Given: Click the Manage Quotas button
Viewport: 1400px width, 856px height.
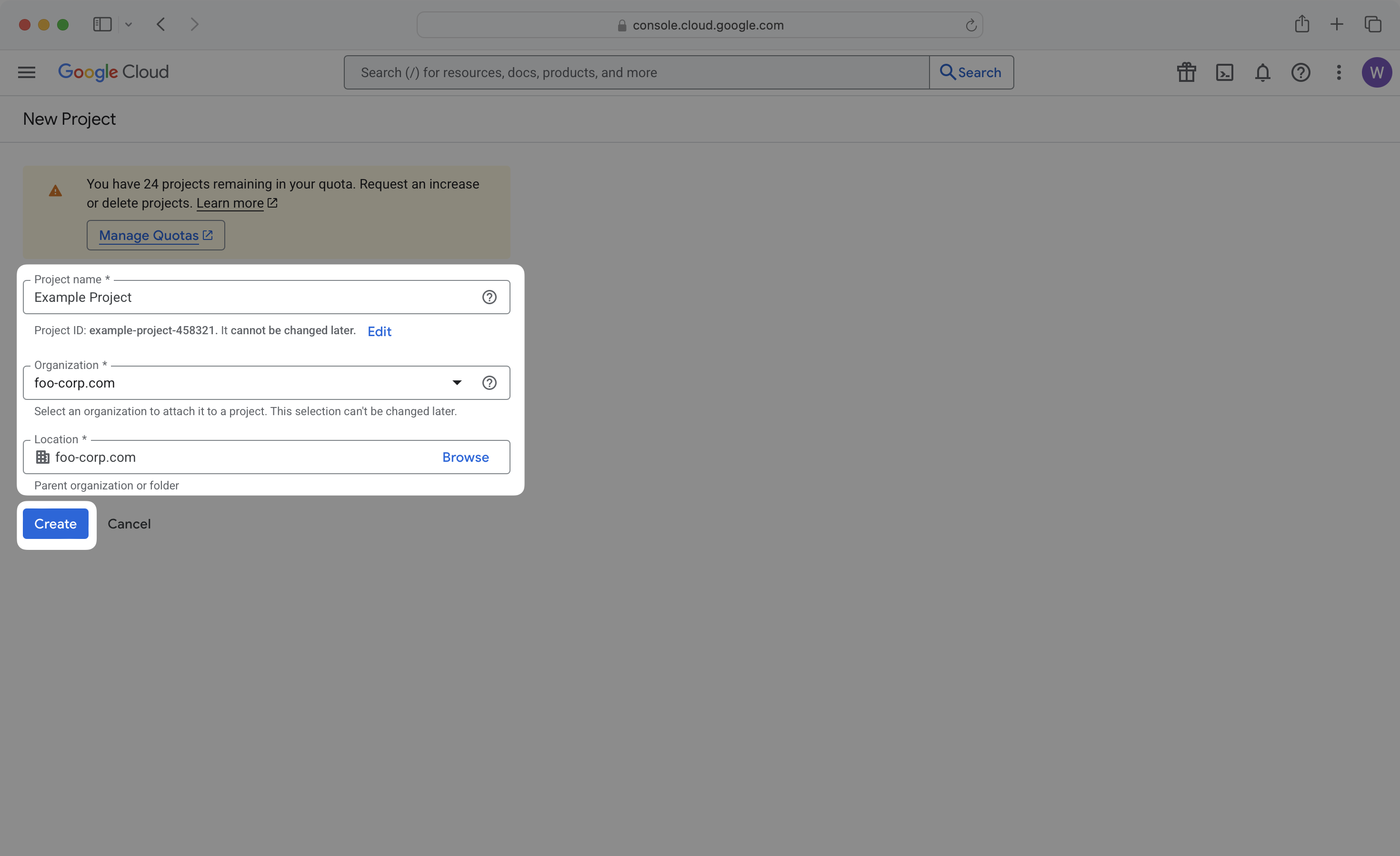Looking at the screenshot, I should [156, 235].
